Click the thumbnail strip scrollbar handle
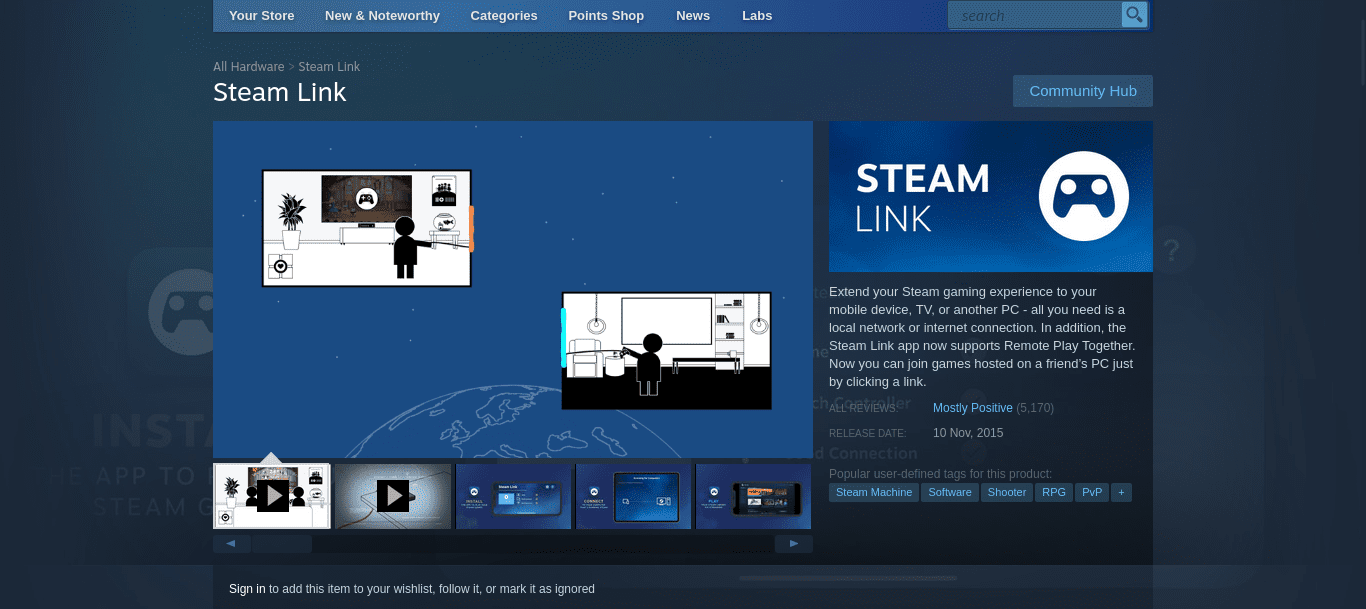 [x=282, y=544]
